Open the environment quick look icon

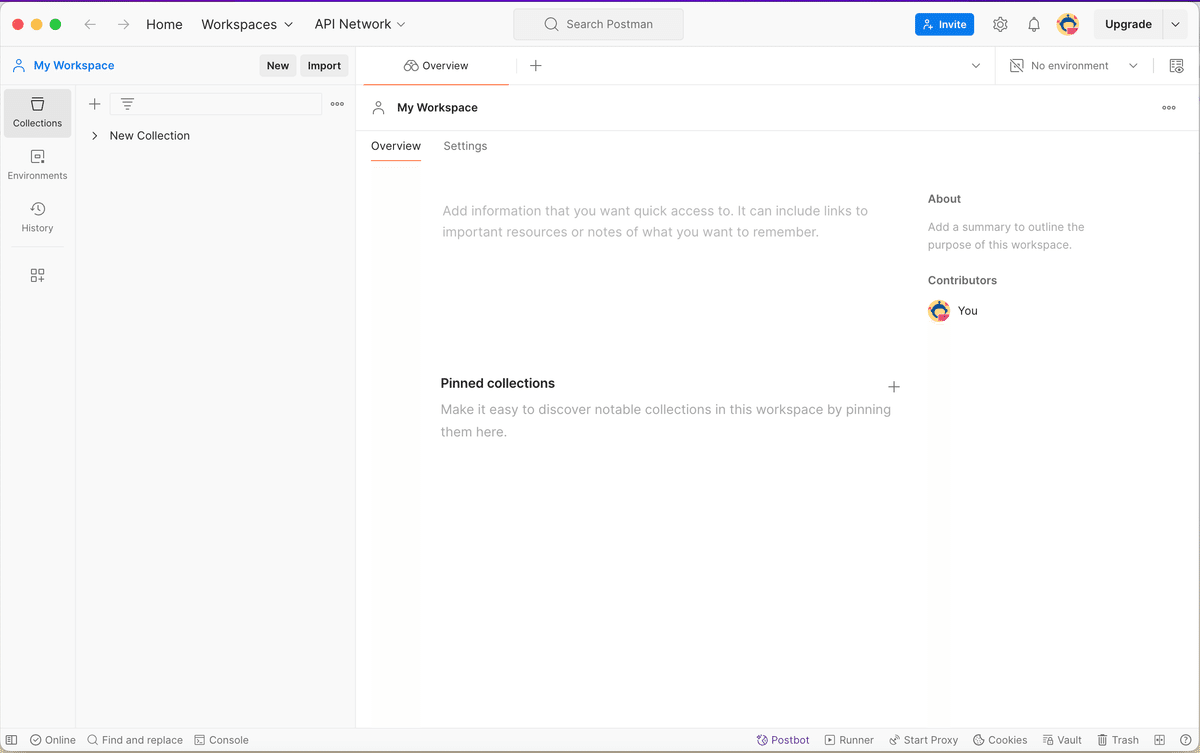pos(1176,65)
